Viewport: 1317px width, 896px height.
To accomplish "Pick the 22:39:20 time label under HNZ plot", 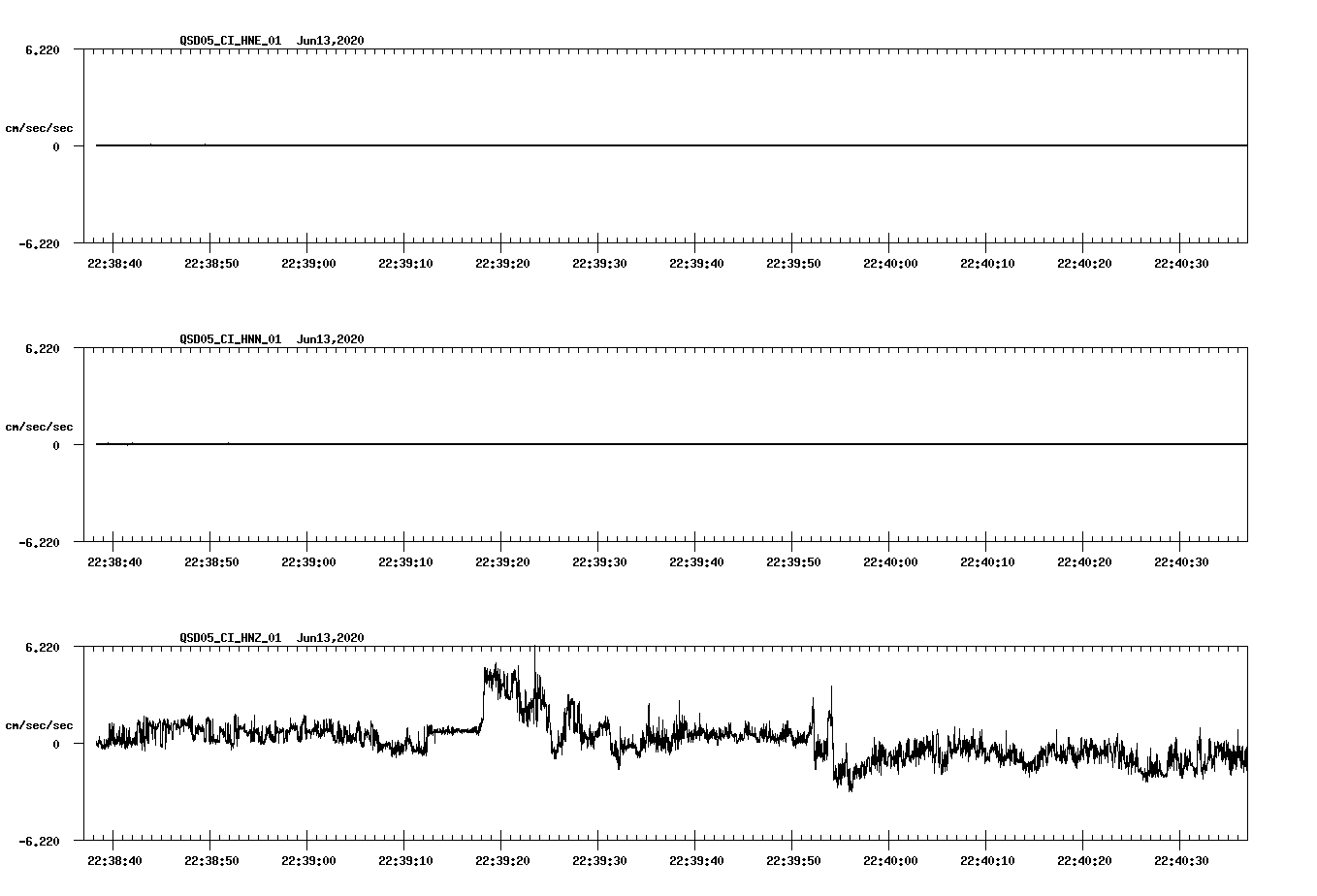I will click(x=502, y=861).
